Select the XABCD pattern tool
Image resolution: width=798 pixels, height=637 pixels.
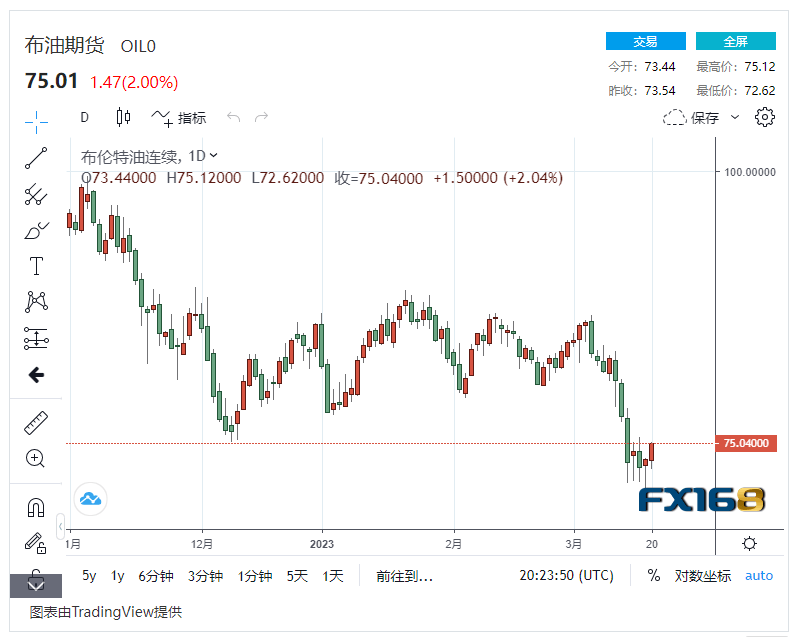pyautogui.click(x=36, y=302)
